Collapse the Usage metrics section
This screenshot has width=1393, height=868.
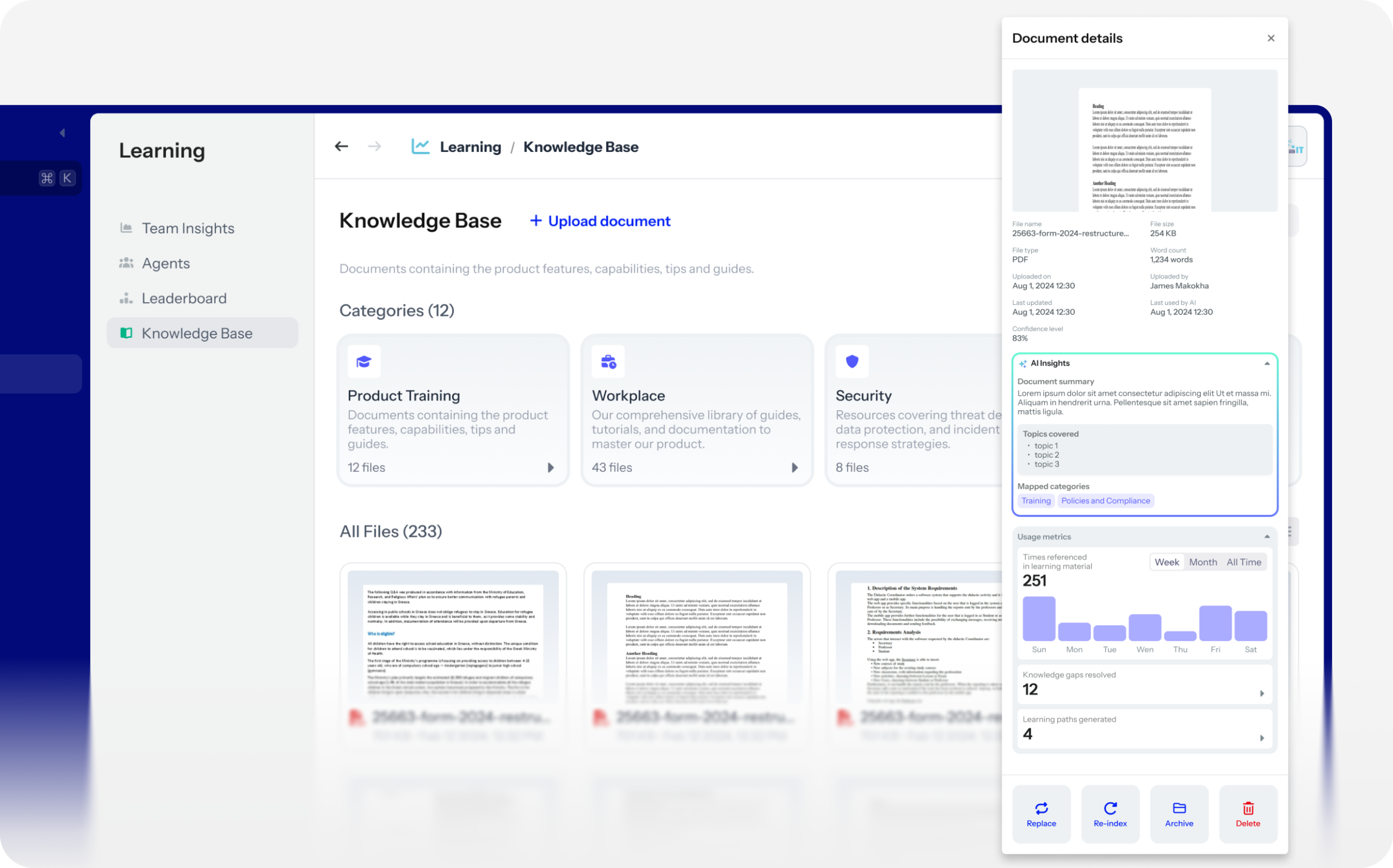click(x=1266, y=537)
